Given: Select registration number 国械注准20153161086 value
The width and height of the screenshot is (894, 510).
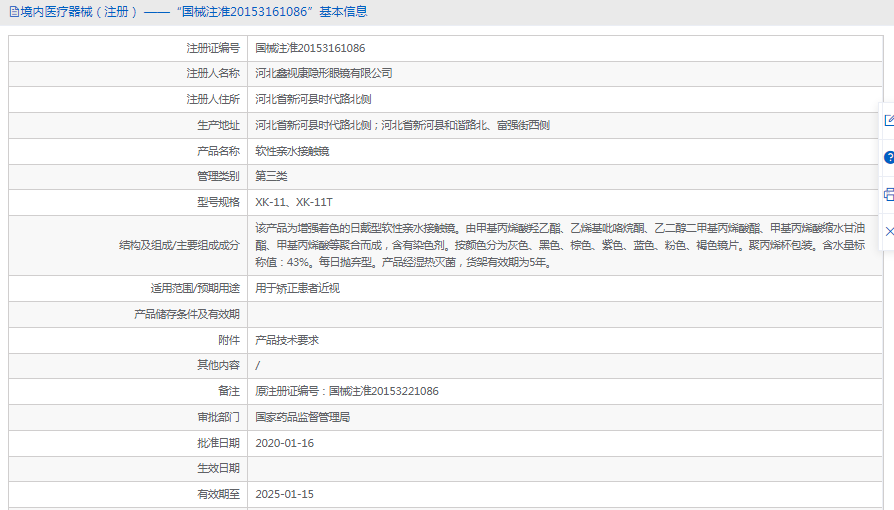Looking at the screenshot, I should tap(310, 48).
